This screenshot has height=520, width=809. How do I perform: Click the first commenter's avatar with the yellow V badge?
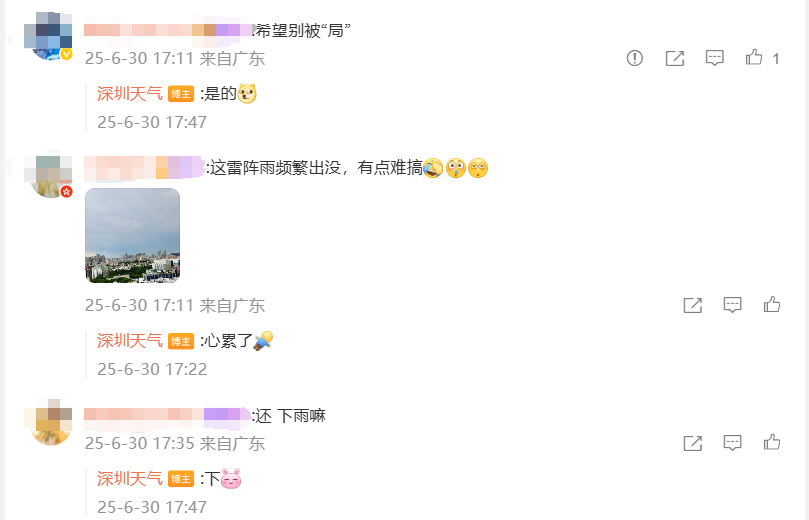48,36
